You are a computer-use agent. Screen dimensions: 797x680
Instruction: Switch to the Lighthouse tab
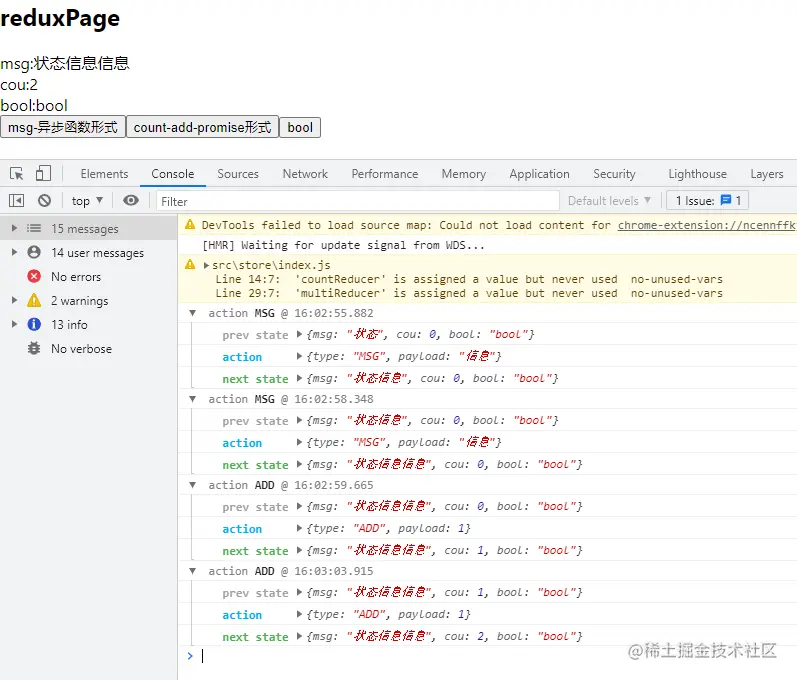(697, 174)
